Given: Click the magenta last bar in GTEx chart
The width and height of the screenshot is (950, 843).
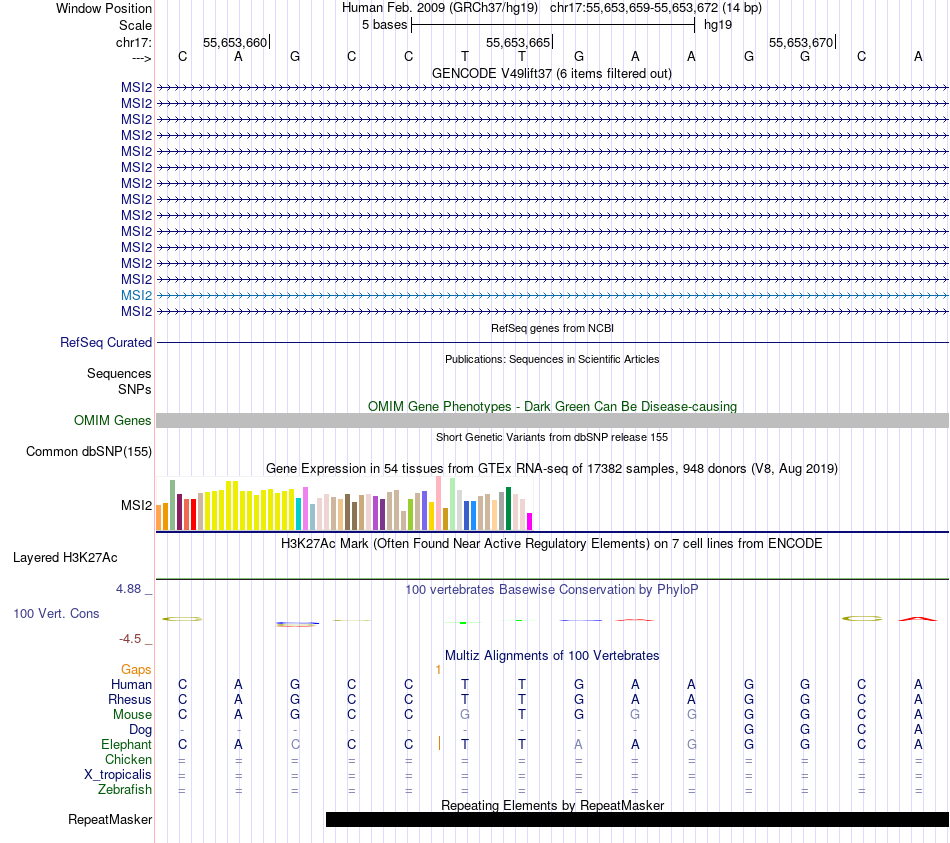Looking at the screenshot, I should (529, 522).
